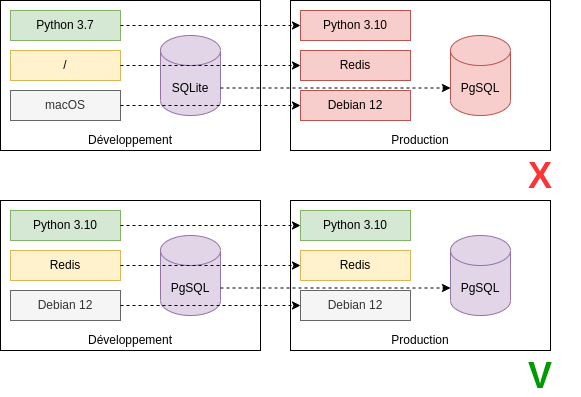The image size is (581, 397).
Task: Click the top Développement label
Action: point(130,140)
